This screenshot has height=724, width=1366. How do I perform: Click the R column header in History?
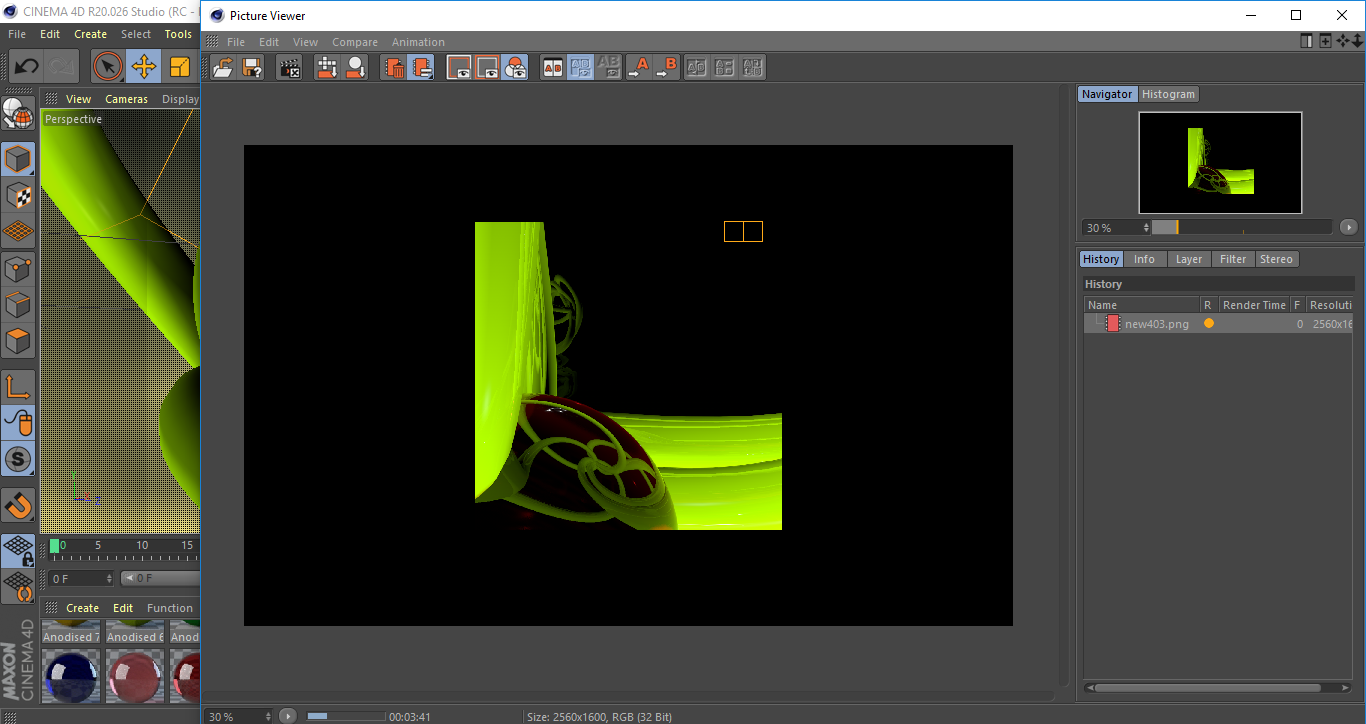1208,305
